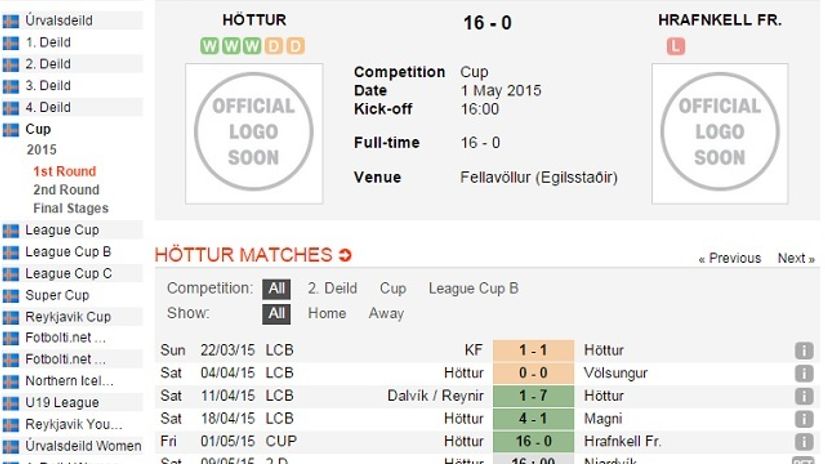Click the 16 - 0 green score cell

[x=534, y=441]
